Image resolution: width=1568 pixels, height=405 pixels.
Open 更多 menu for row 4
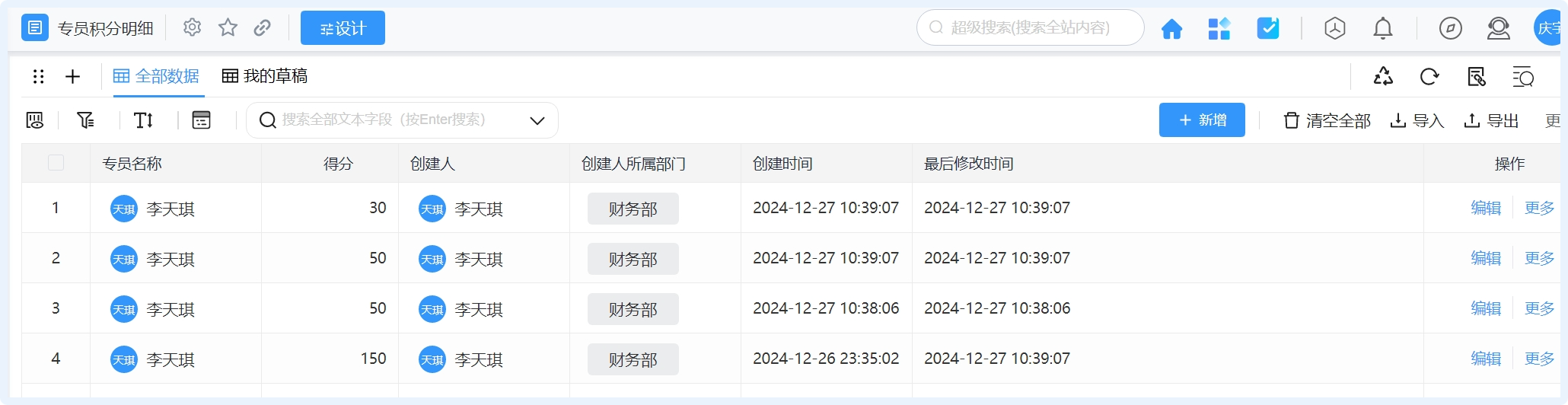tap(1538, 359)
